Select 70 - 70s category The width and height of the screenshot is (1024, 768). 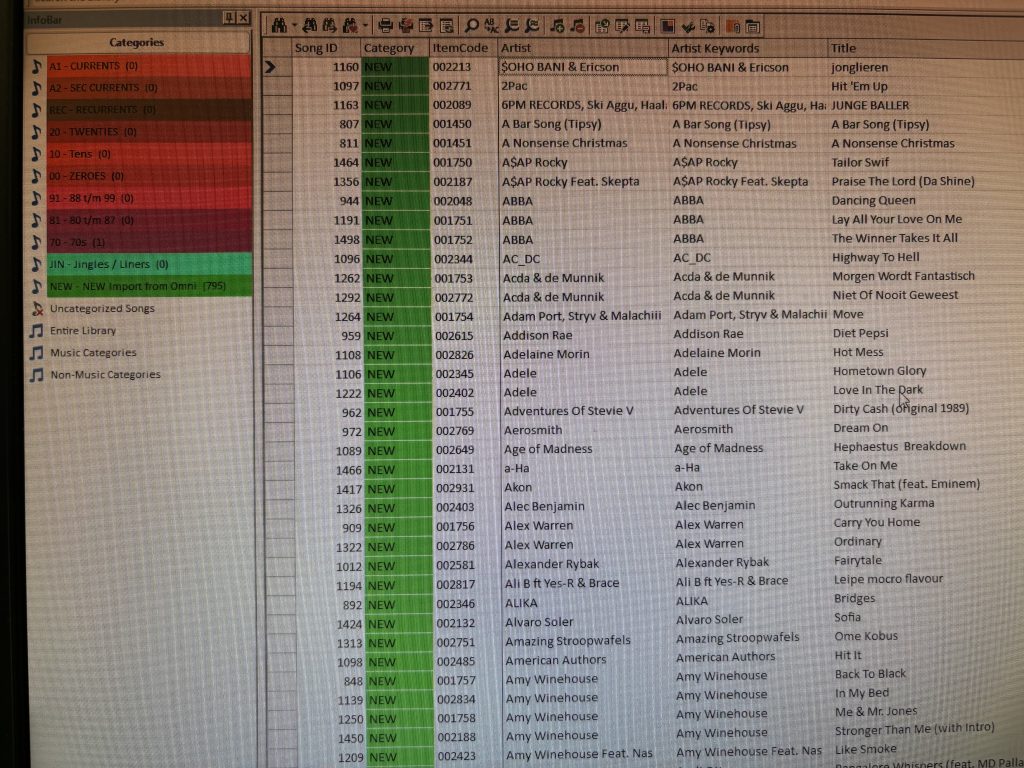point(149,242)
